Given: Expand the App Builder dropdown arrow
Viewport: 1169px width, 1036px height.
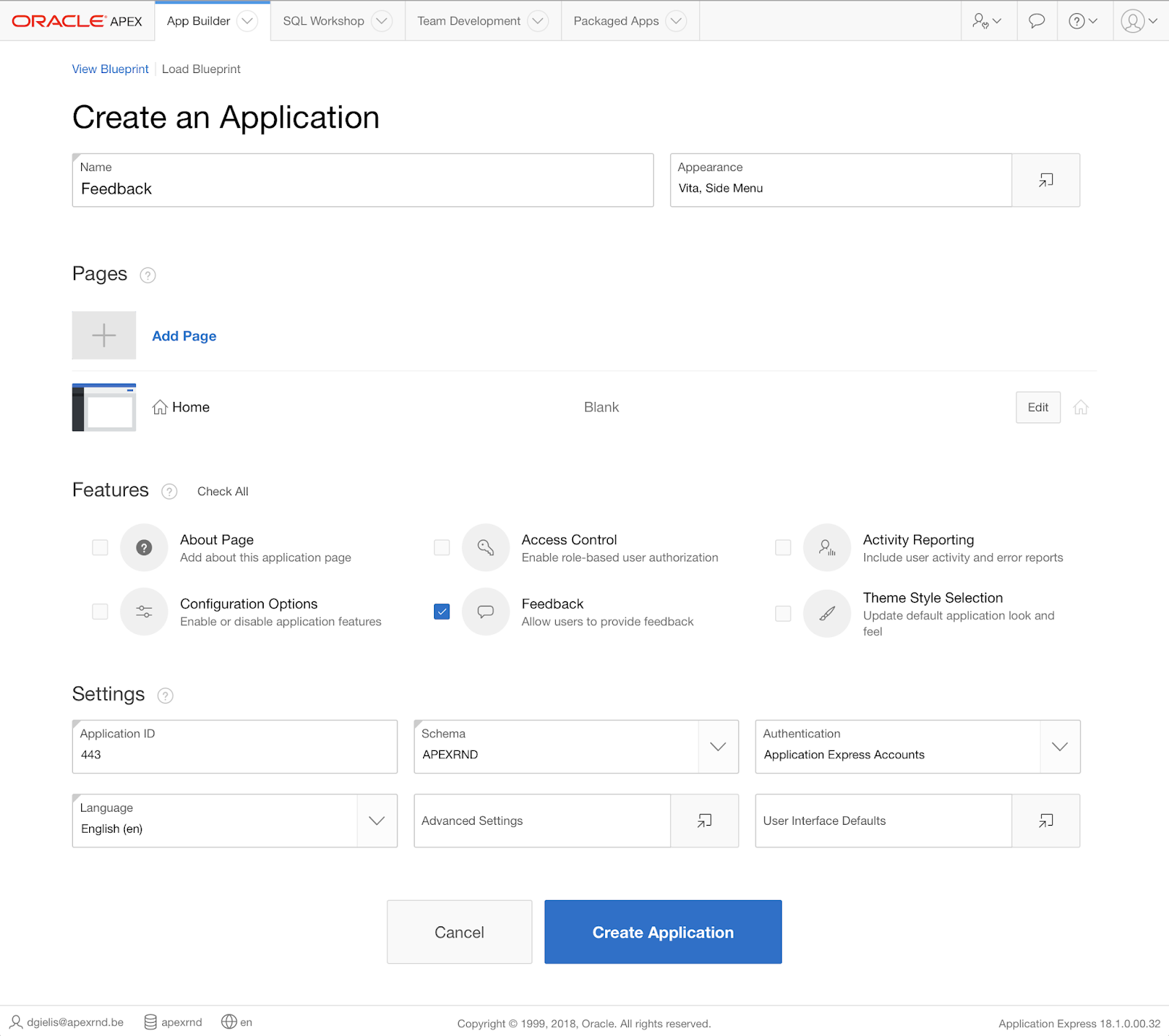Looking at the screenshot, I should click(248, 21).
